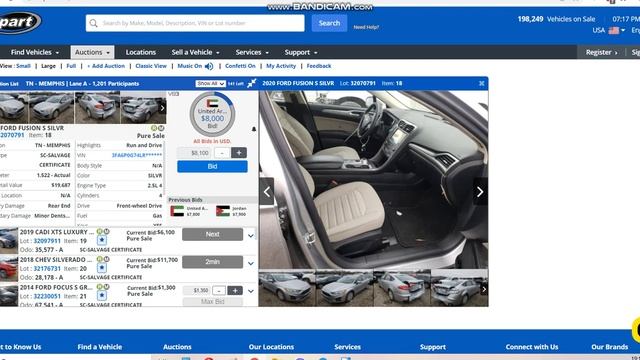Click the Find a Vehicle footer heading
The image size is (640, 360).
point(100,347)
